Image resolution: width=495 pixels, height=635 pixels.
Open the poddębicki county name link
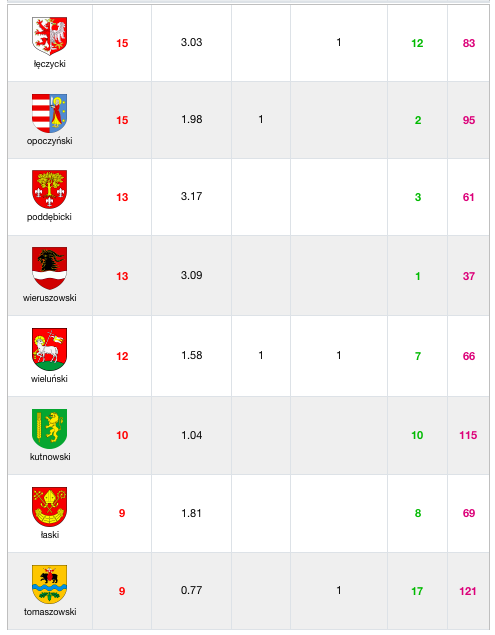(49, 217)
